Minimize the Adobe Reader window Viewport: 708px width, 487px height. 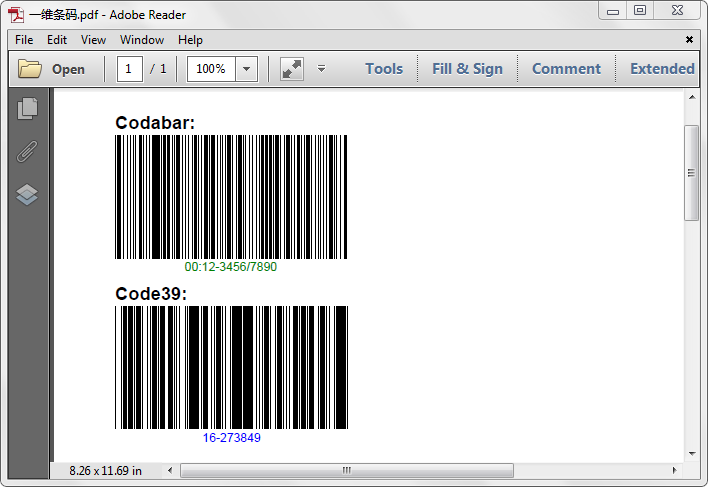(613, 11)
